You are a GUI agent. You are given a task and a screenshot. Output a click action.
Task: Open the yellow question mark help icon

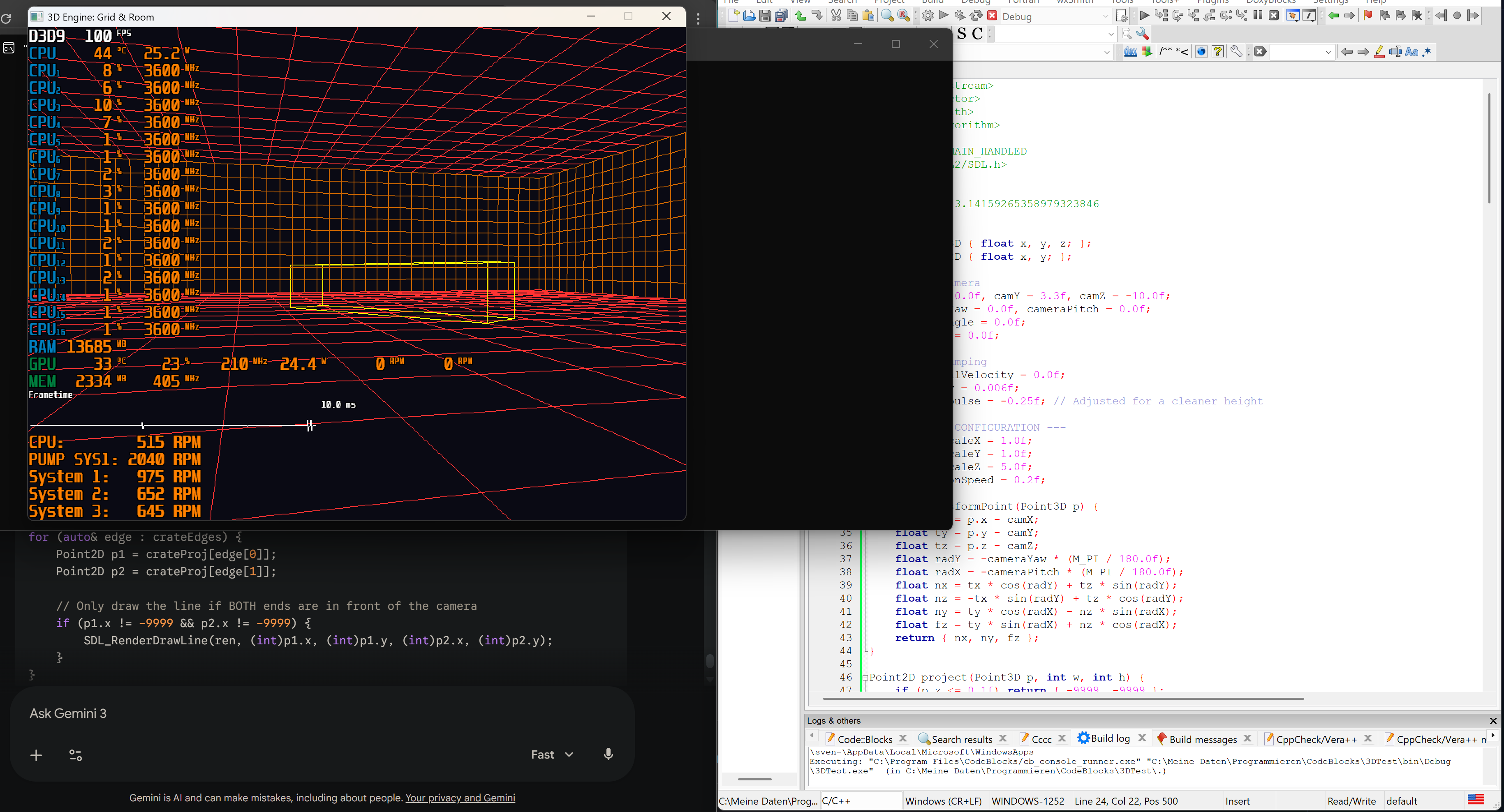[x=1217, y=52]
